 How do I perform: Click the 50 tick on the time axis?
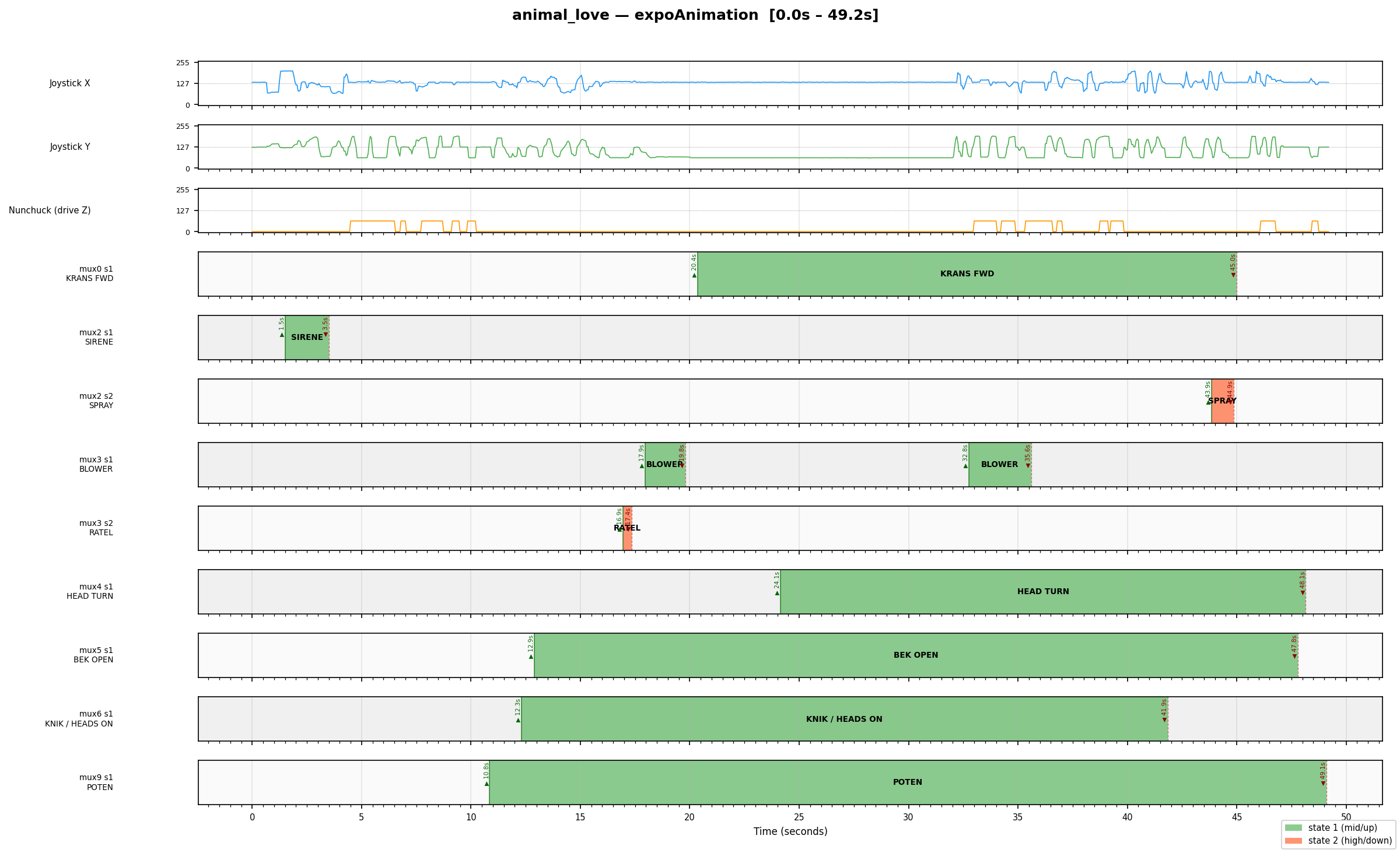(1346, 817)
